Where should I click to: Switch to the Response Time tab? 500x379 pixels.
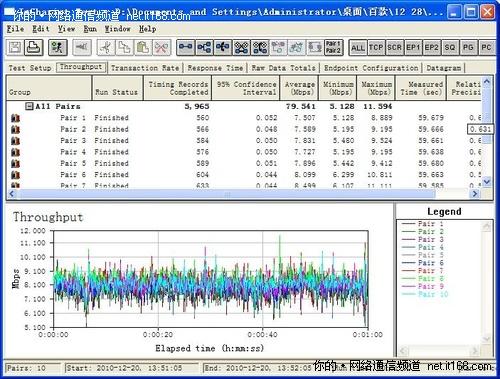tap(215, 68)
